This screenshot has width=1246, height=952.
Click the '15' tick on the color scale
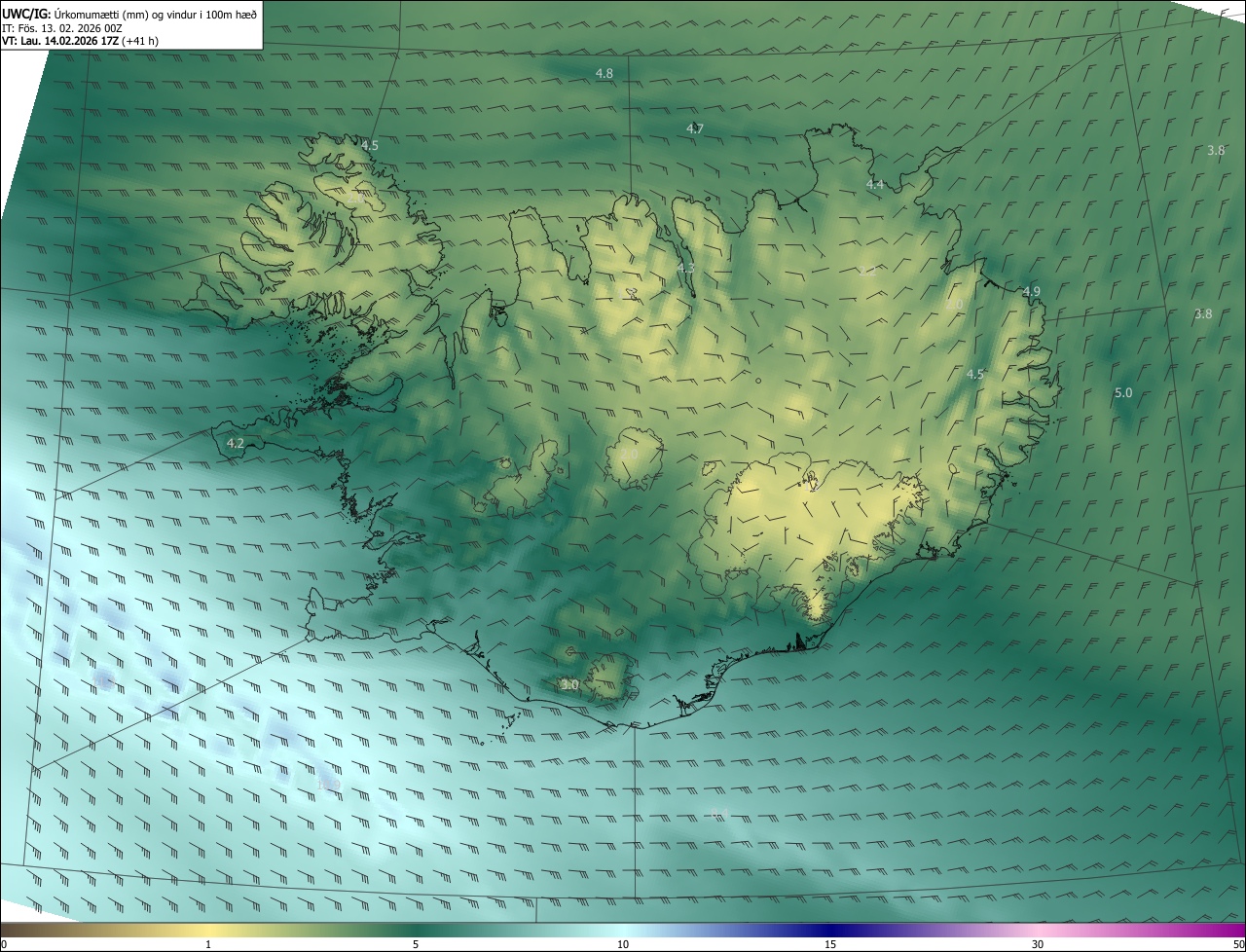point(830,944)
